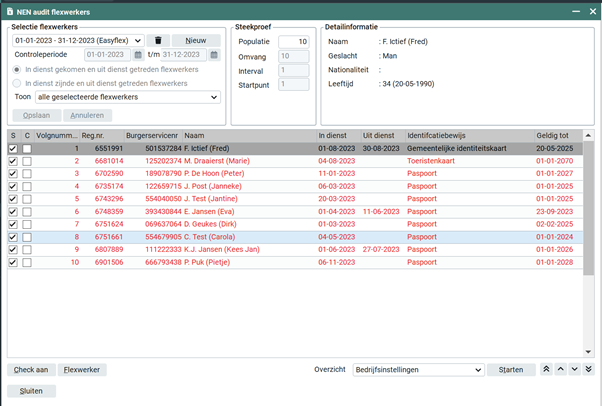The height and width of the screenshot is (406, 602).
Task: Tick C checkbox for F. Ictief row
Action: pos(27,148)
